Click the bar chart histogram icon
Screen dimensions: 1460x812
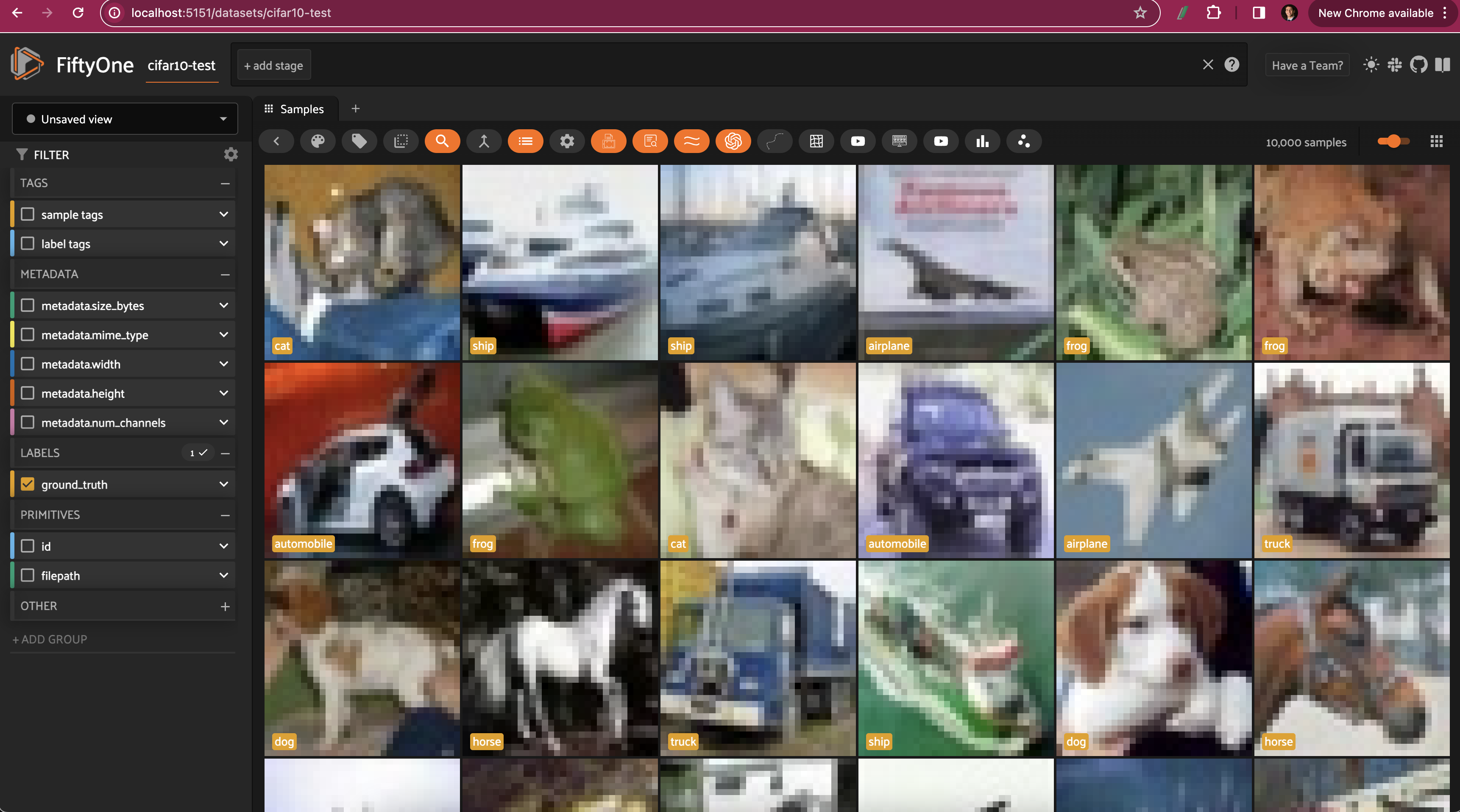tap(982, 141)
